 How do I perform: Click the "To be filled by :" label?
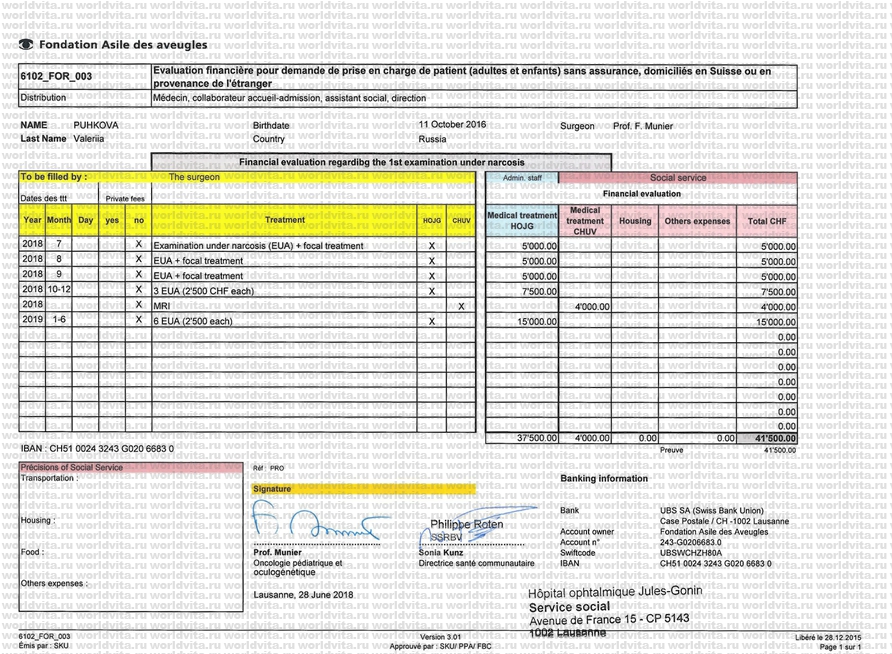click(x=53, y=176)
